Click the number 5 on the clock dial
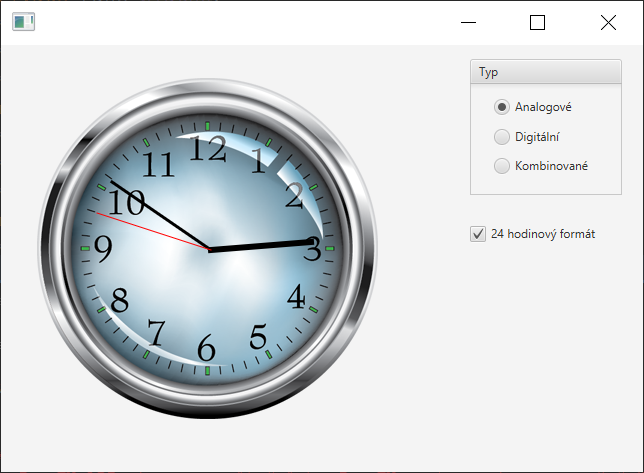Image resolution: width=644 pixels, height=473 pixels. click(x=258, y=337)
